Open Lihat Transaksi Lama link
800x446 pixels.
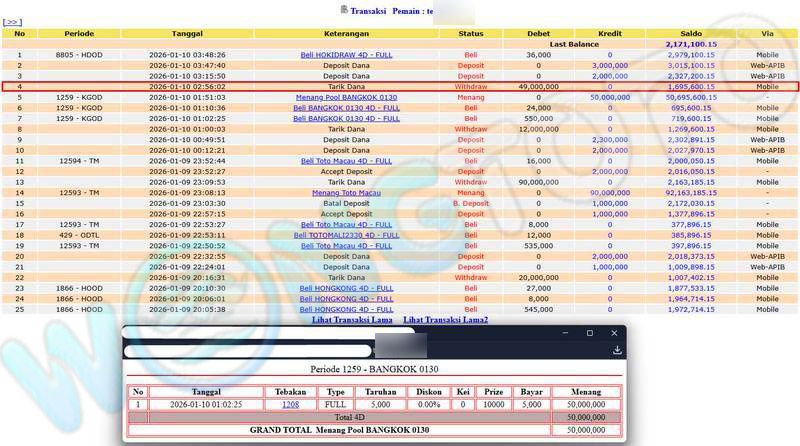click(351, 320)
